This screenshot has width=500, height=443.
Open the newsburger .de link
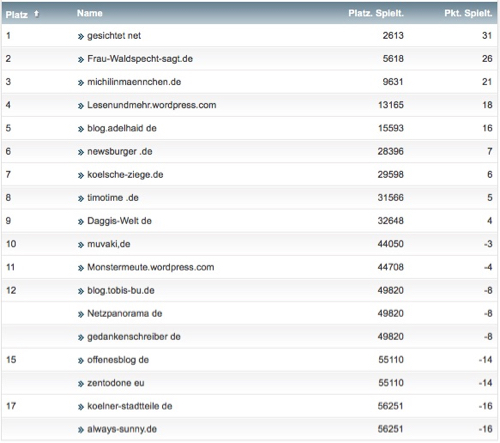point(120,151)
